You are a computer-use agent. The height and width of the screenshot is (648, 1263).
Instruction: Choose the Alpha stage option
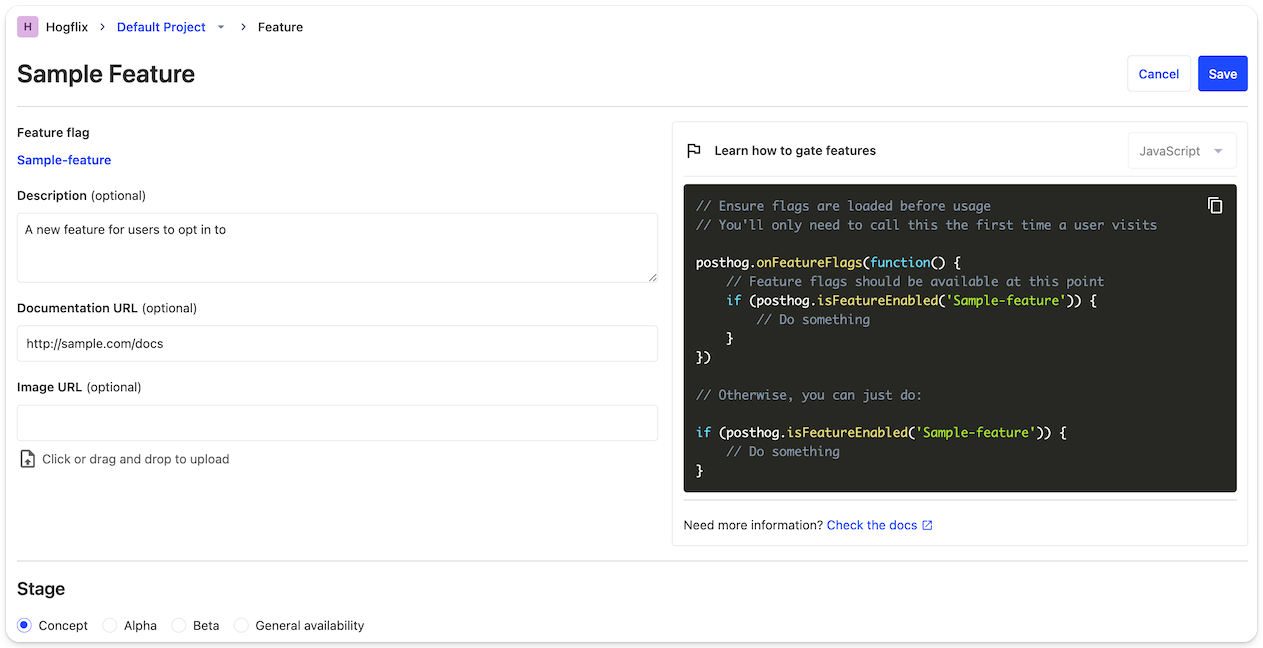point(110,625)
